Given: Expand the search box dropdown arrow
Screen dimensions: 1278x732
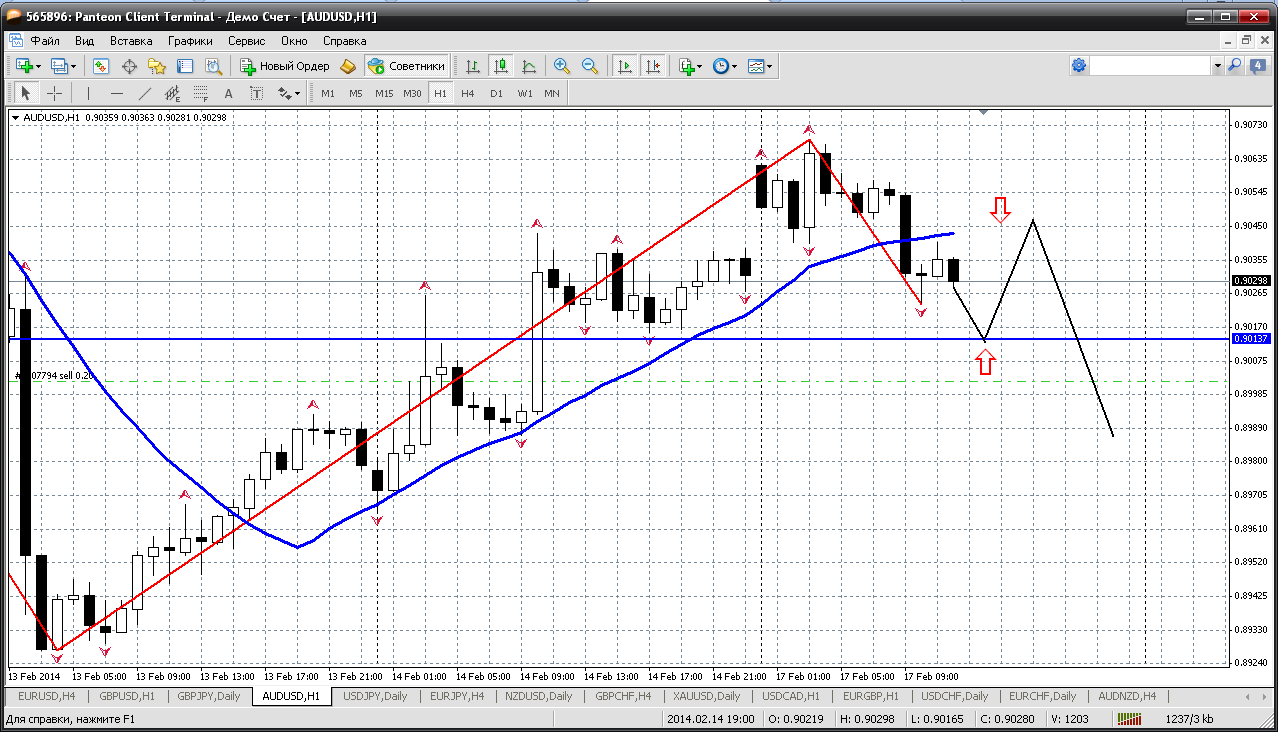Looking at the screenshot, I should pyautogui.click(x=1217, y=66).
